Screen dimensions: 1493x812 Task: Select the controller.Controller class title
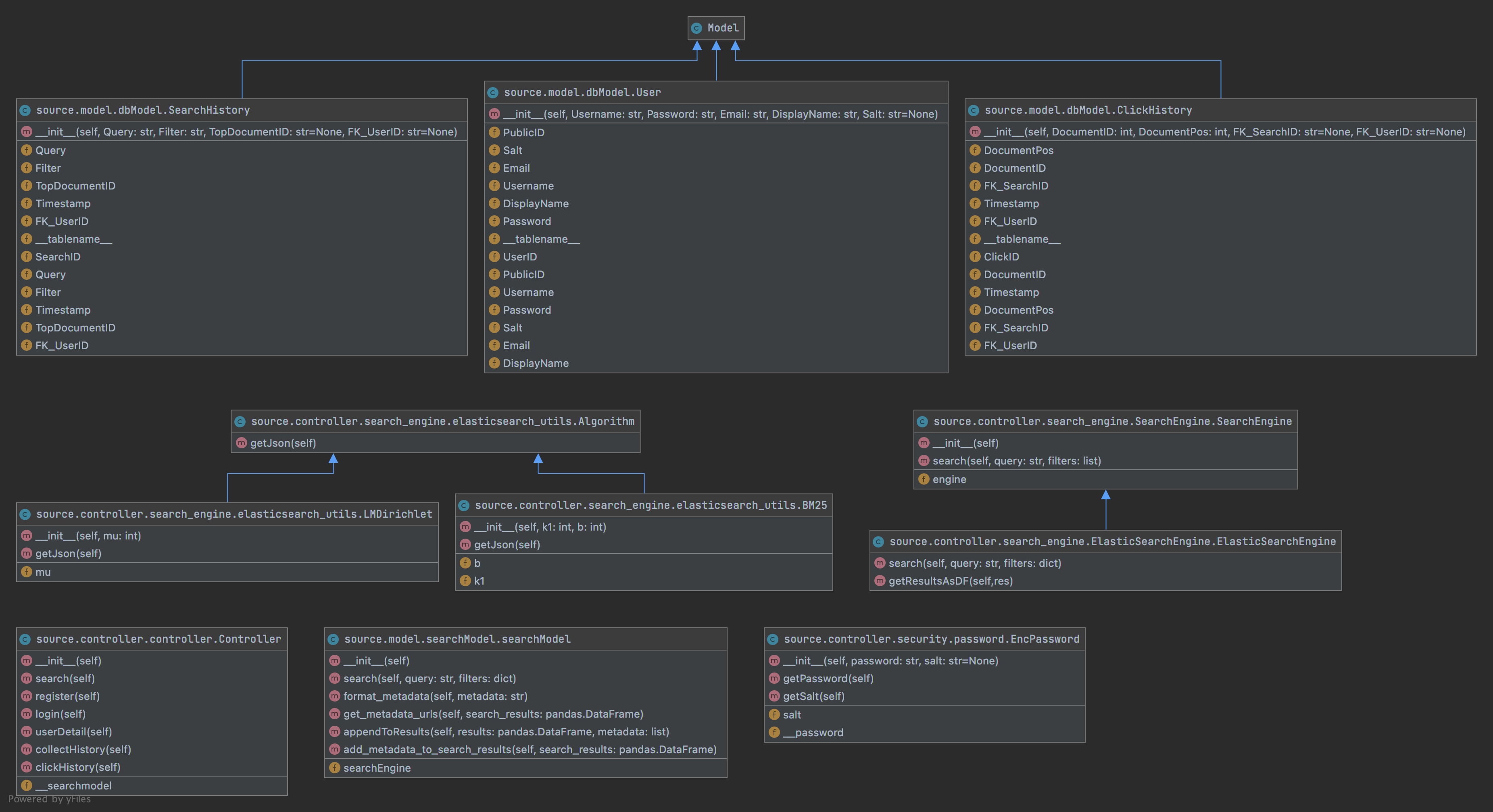point(159,639)
